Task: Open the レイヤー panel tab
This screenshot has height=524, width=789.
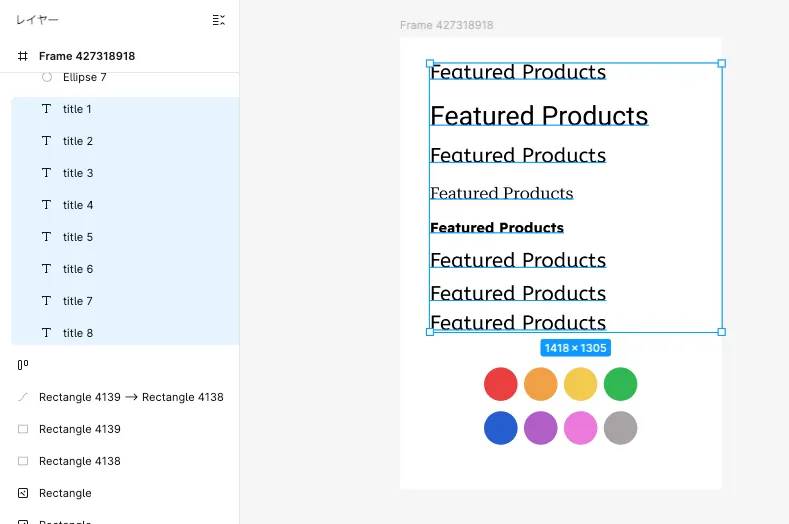Action: coord(37,20)
